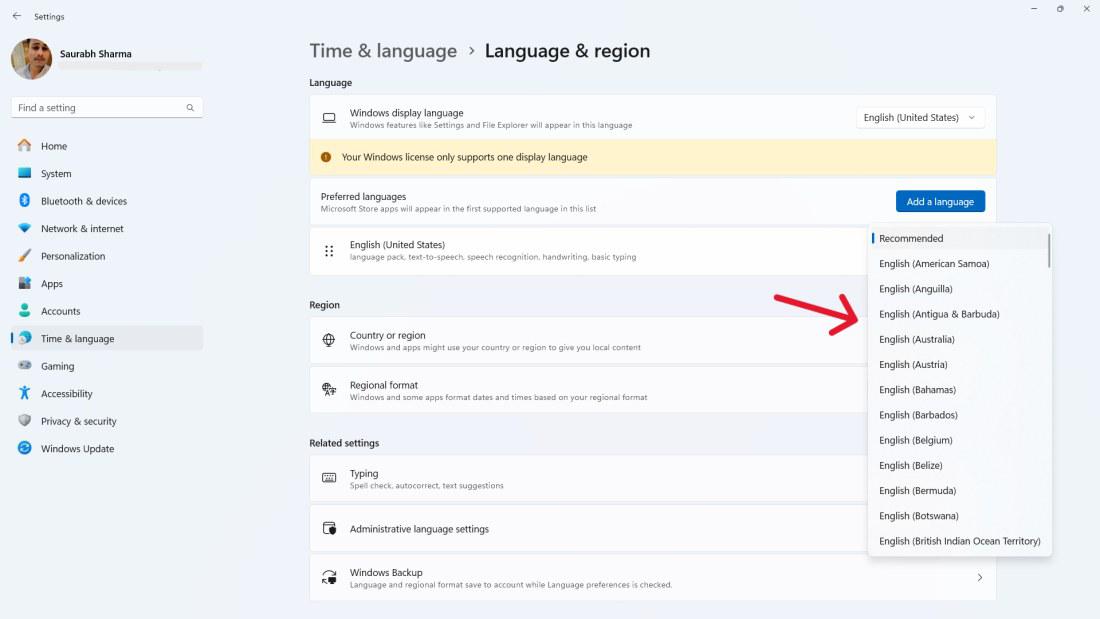Click the Network & internet wifi icon

[25, 229]
